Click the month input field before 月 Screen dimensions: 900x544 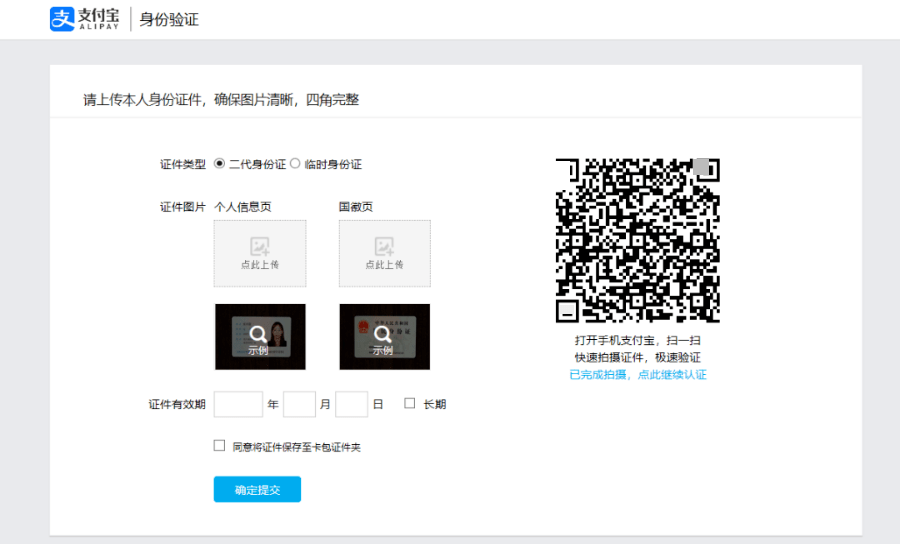[299, 404]
